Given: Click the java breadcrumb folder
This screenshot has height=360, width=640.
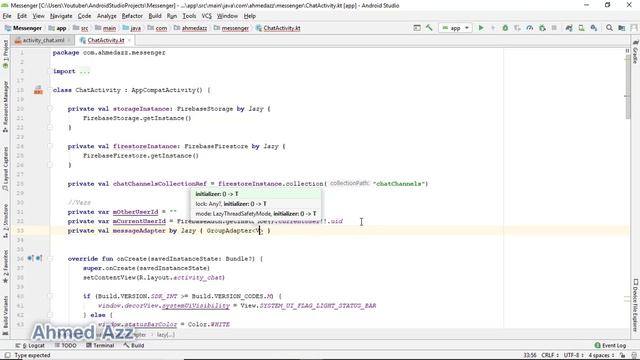Looking at the screenshot, I should click(132, 28).
